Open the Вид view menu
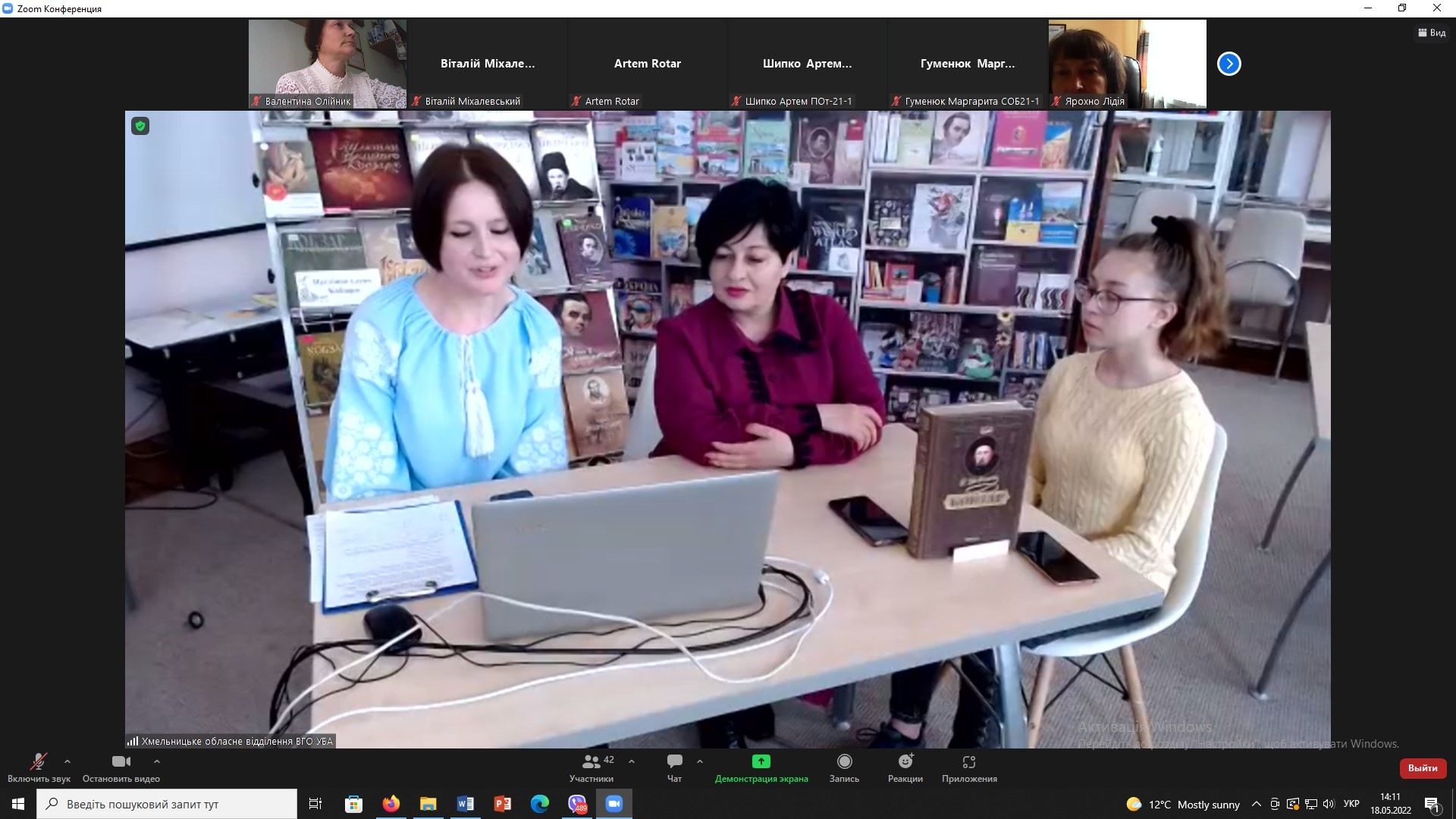The width and height of the screenshot is (1456, 819). 1432,33
